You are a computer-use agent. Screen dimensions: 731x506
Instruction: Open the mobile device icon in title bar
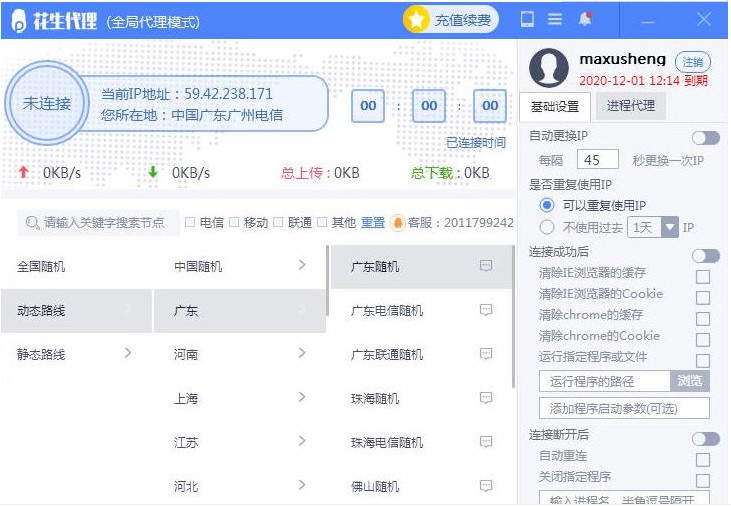click(x=527, y=19)
